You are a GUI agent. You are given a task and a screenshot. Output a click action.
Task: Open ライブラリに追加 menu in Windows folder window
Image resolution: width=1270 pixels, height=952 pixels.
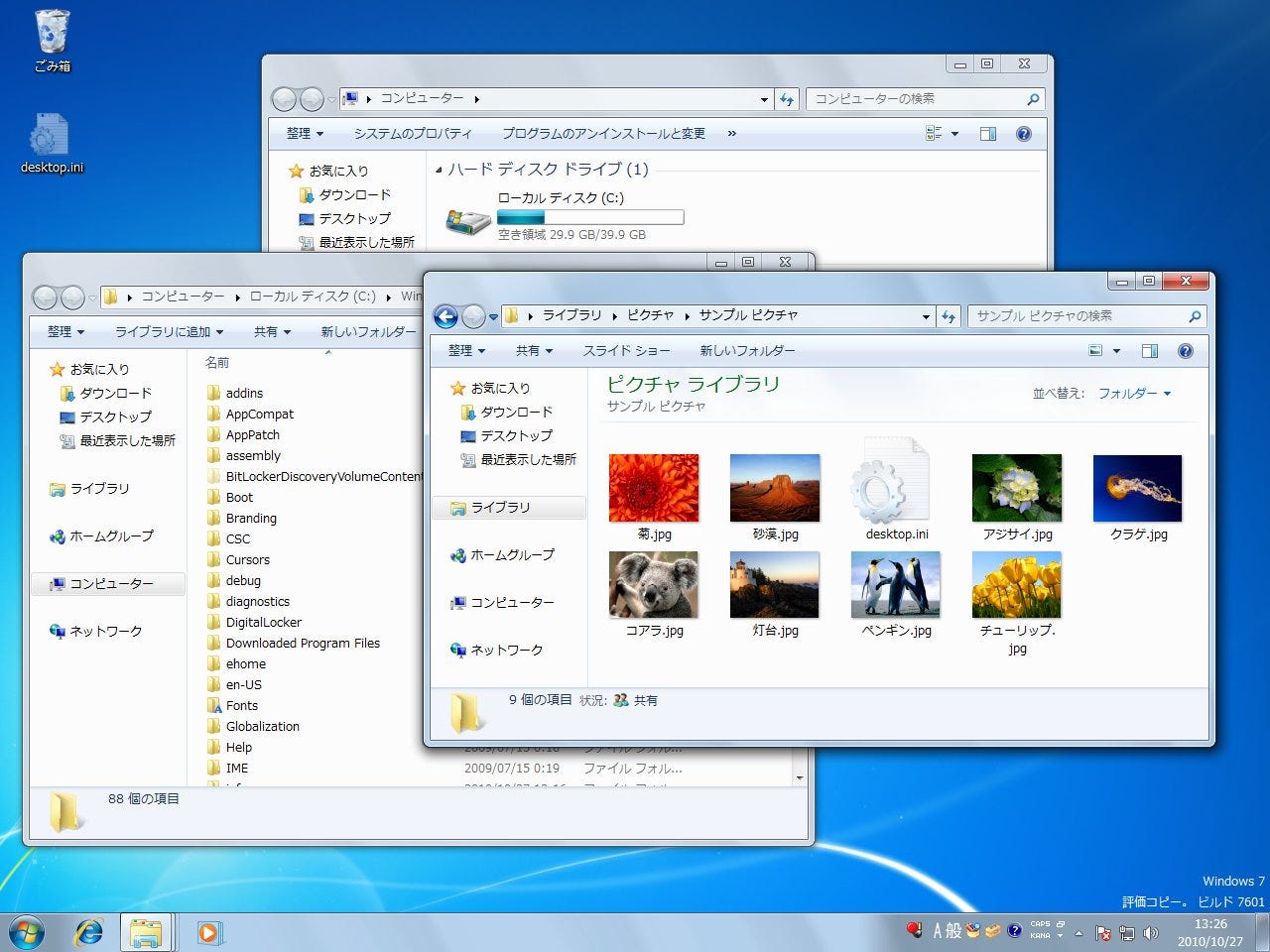169,331
